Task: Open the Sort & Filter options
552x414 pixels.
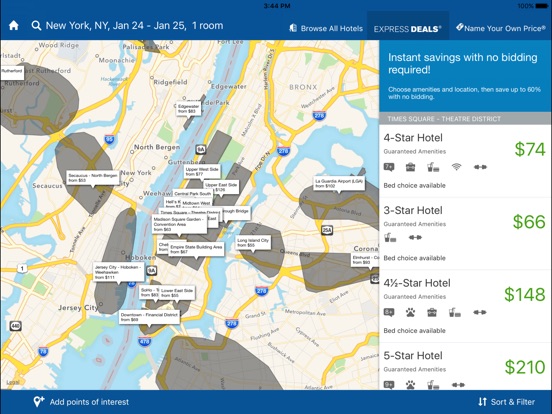Action: pyautogui.click(x=507, y=402)
